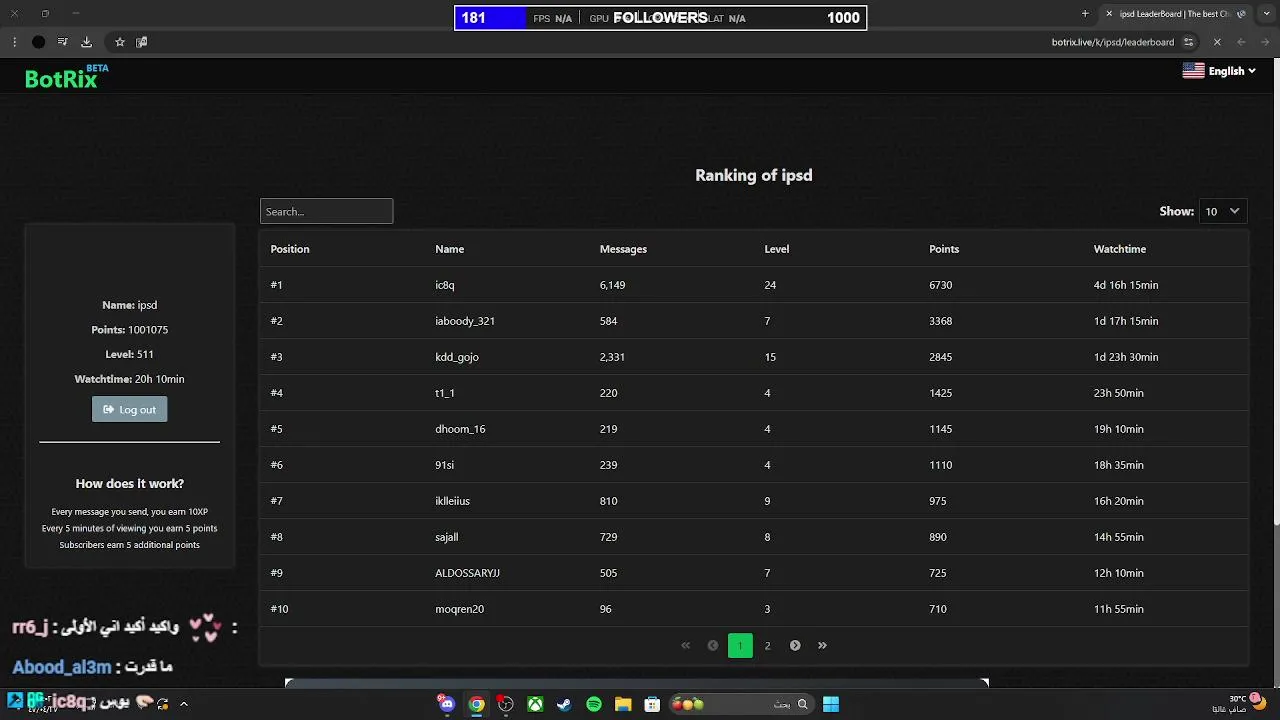Go forward with the browser forward arrow

[x=1241, y=42]
